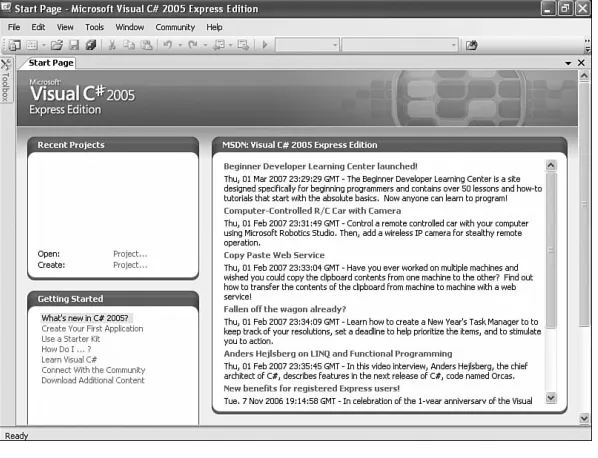The height and width of the screenshot is (458, 598).
Task: Click the Save All toolbar icon
Action: (x=91, y=45)
